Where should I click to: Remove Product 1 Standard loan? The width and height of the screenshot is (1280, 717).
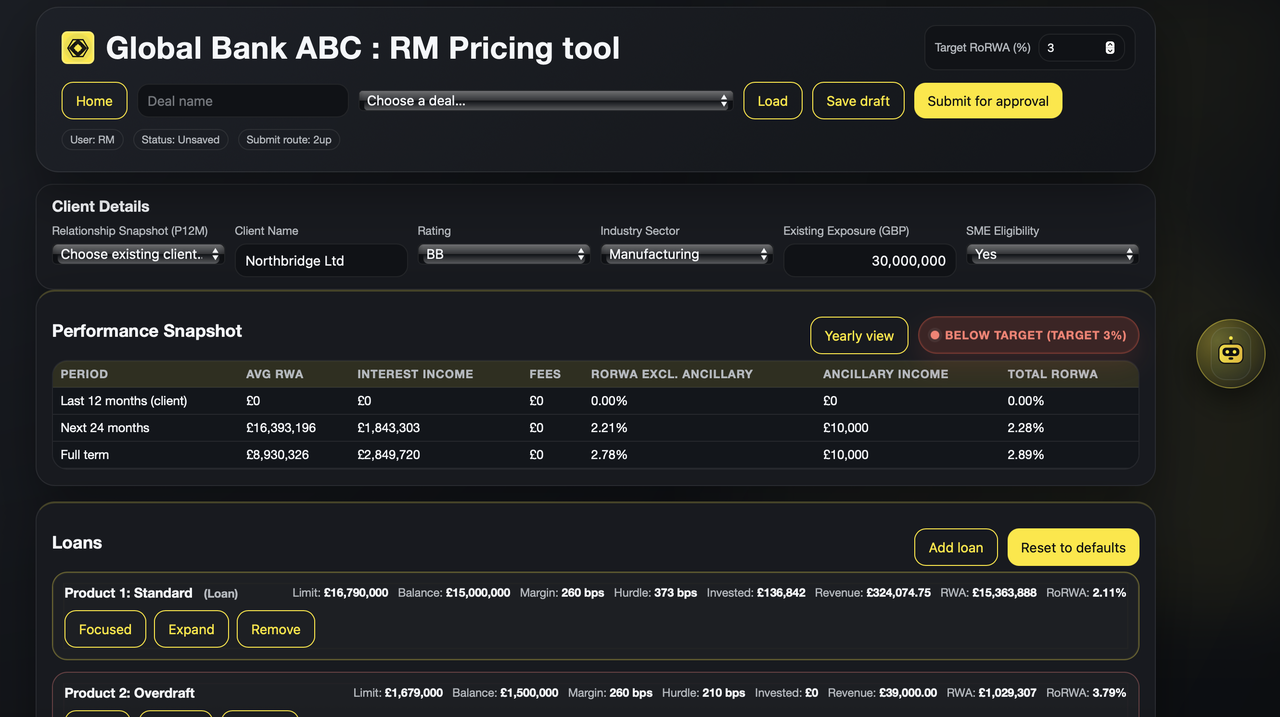click(275, 629)
